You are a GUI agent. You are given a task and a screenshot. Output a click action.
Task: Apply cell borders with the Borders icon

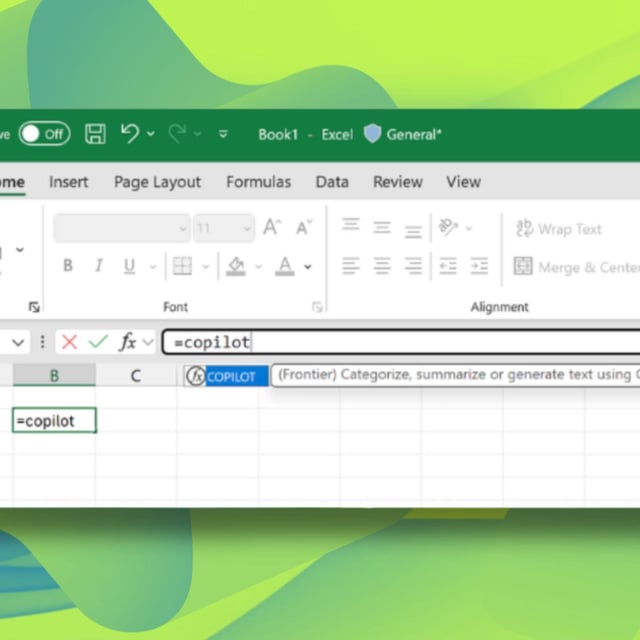pyautogui.click(x=182, y=266)
